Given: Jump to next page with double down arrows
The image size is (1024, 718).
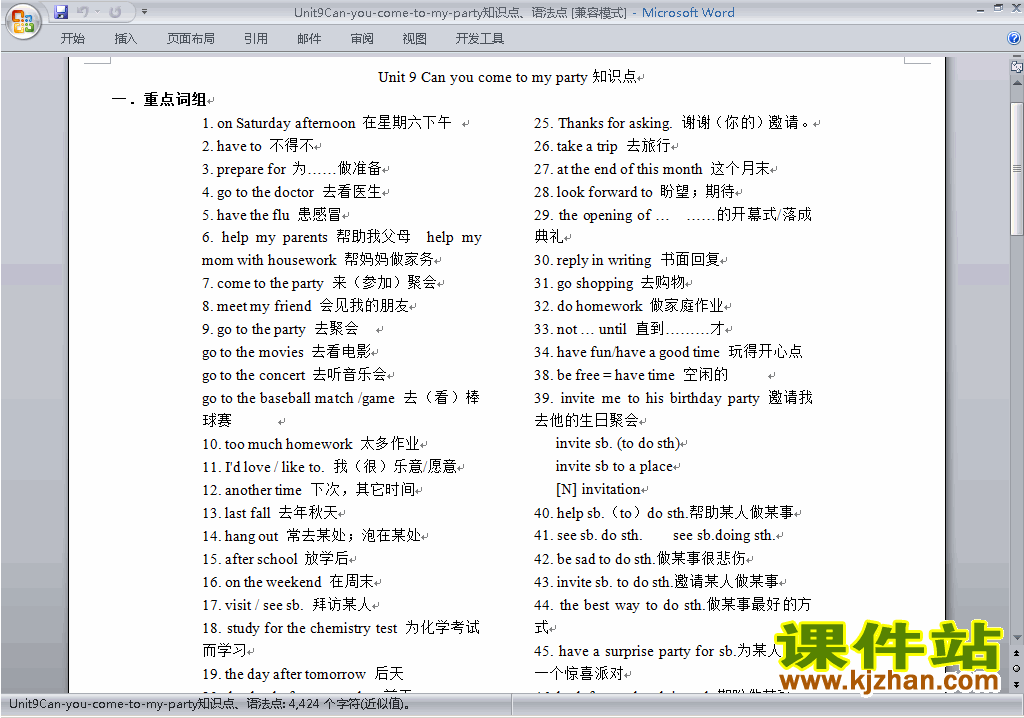Looking at the screenshot, I should (1016, 684).
